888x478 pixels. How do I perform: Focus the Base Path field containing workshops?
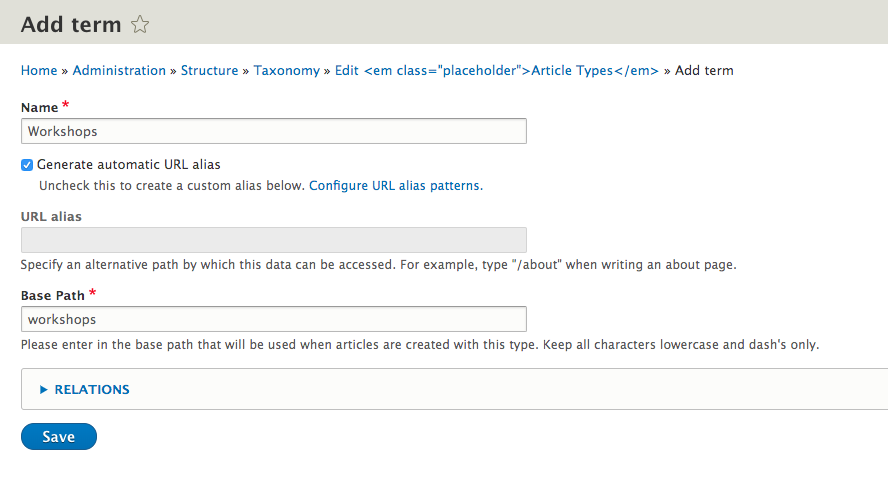(273, 319)
